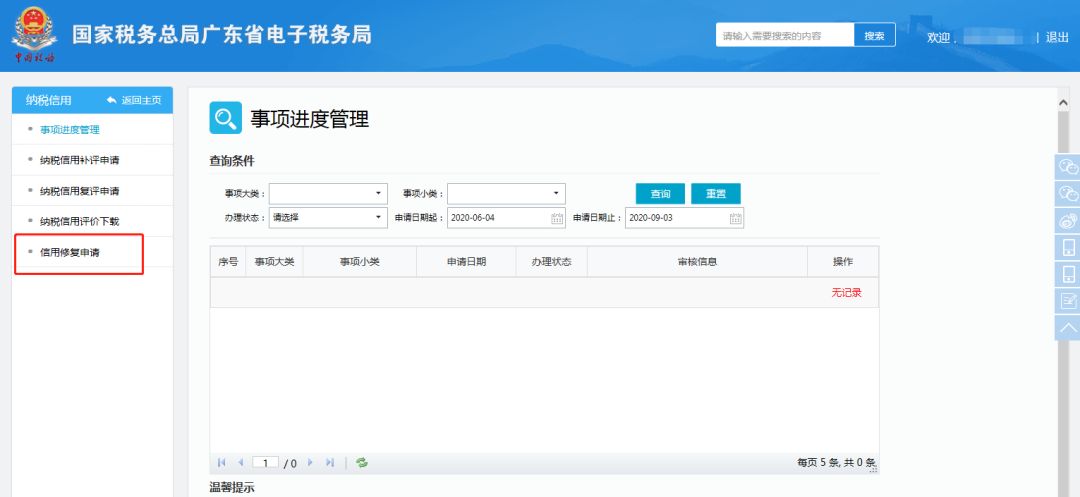Click the 重置 button

(716, 194)
